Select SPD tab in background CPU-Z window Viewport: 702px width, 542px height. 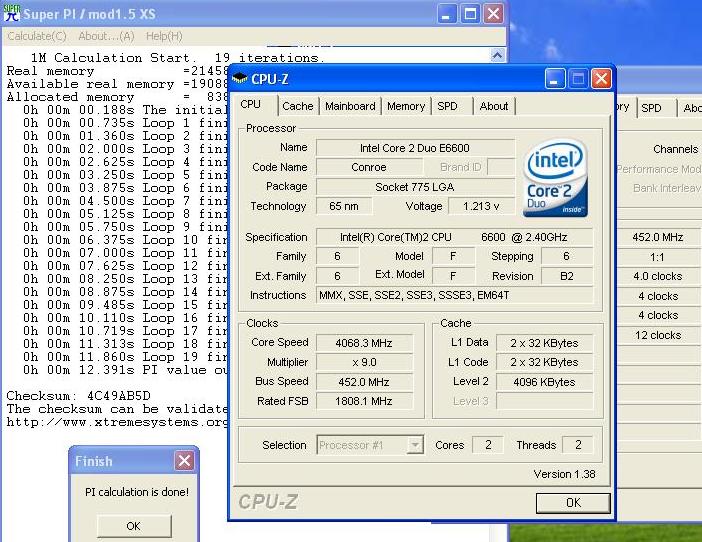tap(651, 108)
